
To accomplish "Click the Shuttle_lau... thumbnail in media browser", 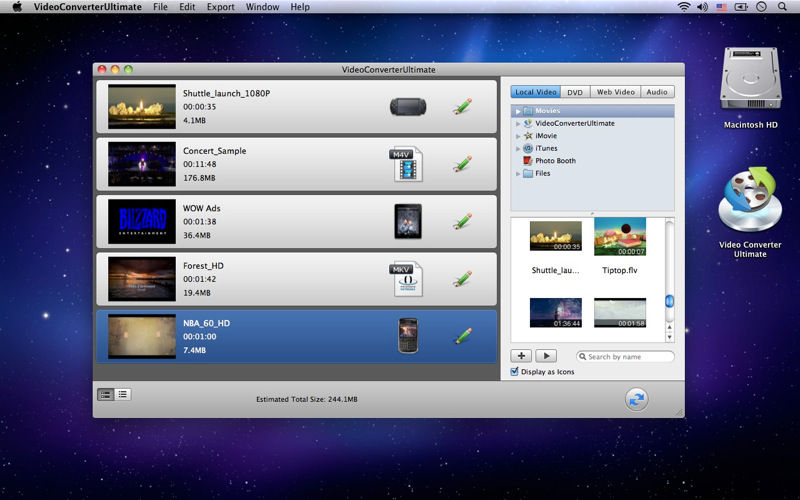I will 556,236.
